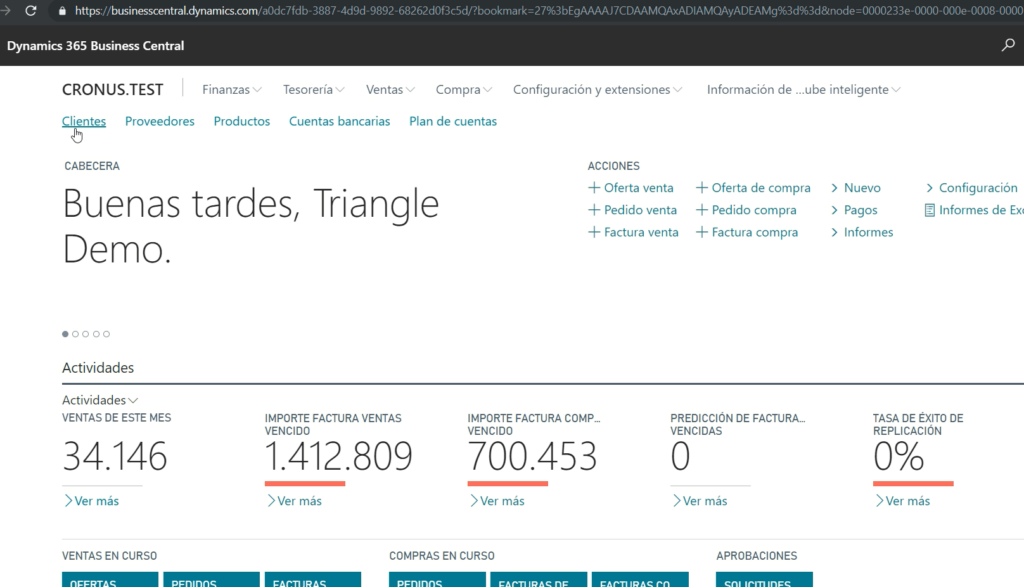
Task: Select the third carousel dot indicator
Action: tap(86, 334)
